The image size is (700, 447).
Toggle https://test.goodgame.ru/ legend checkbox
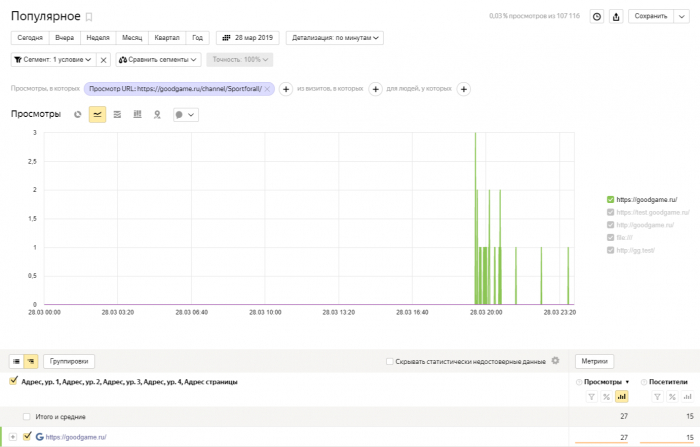pos(610,212)
